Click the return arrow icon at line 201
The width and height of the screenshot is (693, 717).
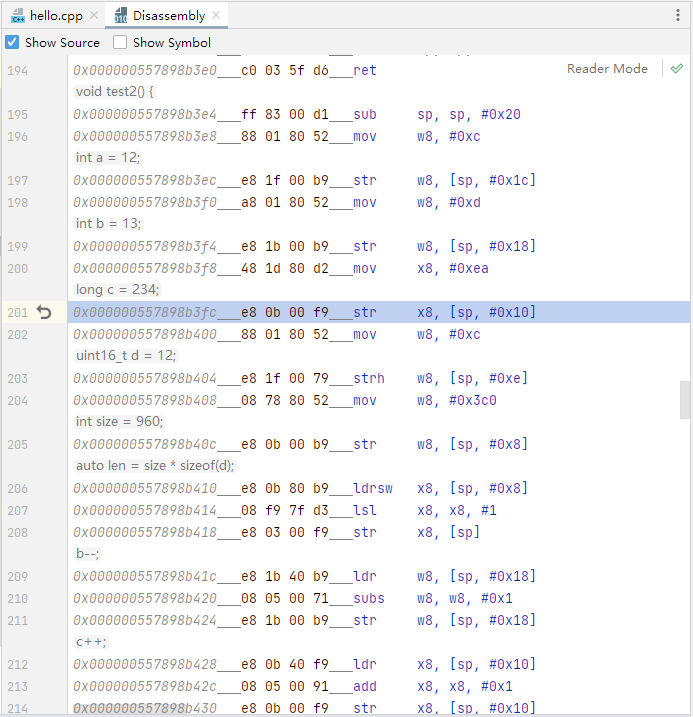44,313
